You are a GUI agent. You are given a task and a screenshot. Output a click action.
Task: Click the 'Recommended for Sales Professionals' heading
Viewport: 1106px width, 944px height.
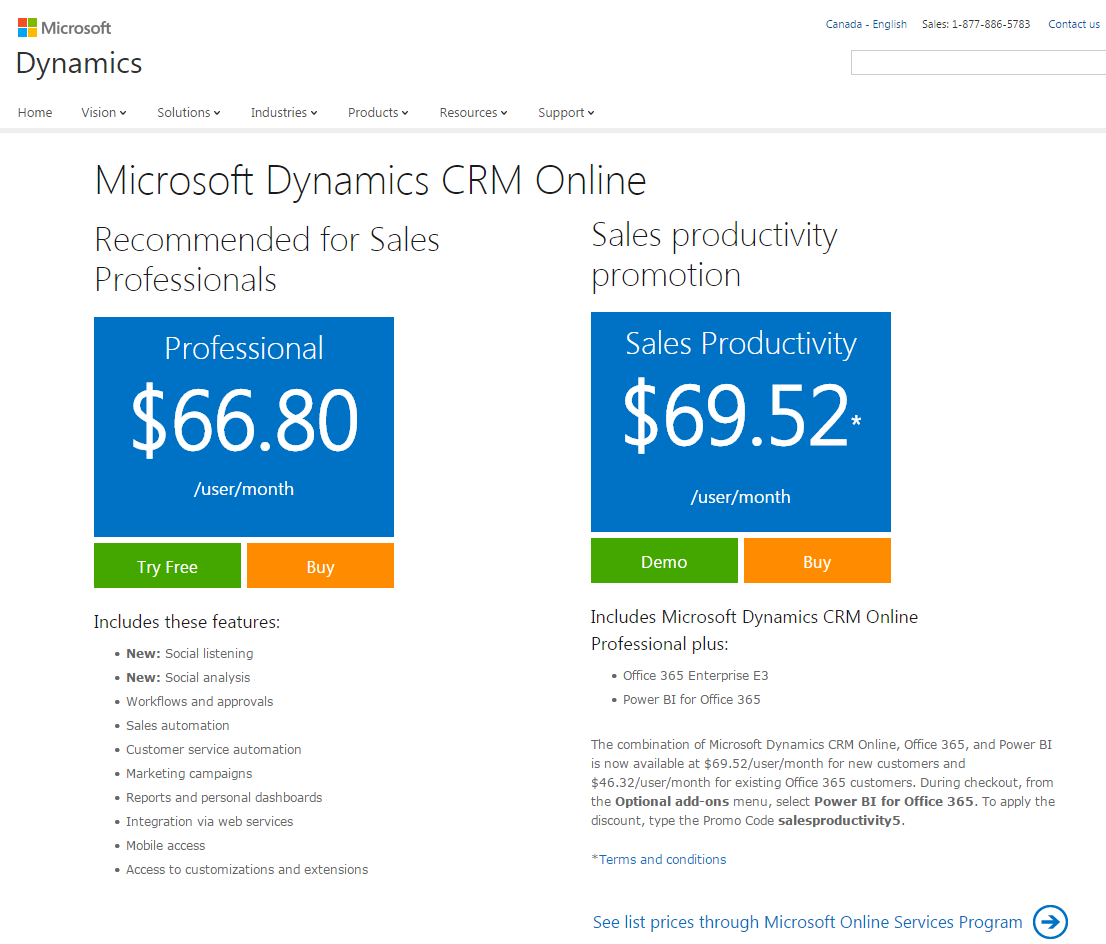point(267,259)
